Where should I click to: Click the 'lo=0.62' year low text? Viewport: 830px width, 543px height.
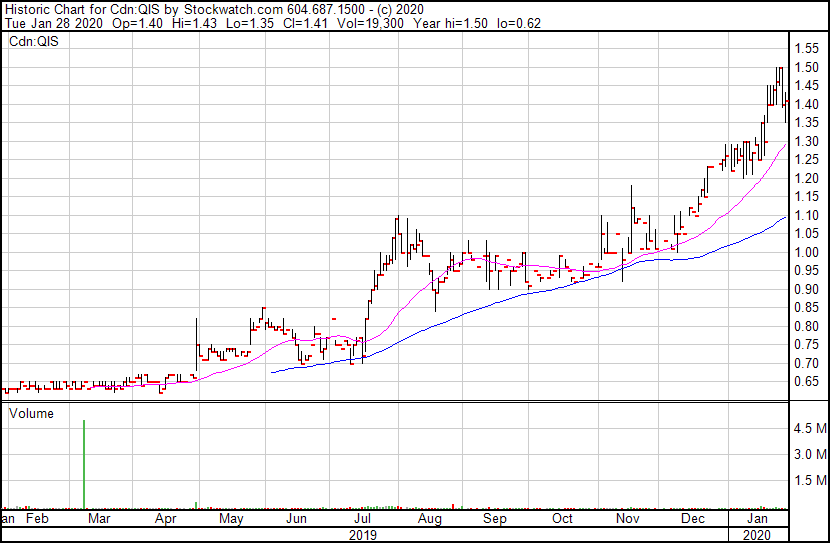pos(519,23)
